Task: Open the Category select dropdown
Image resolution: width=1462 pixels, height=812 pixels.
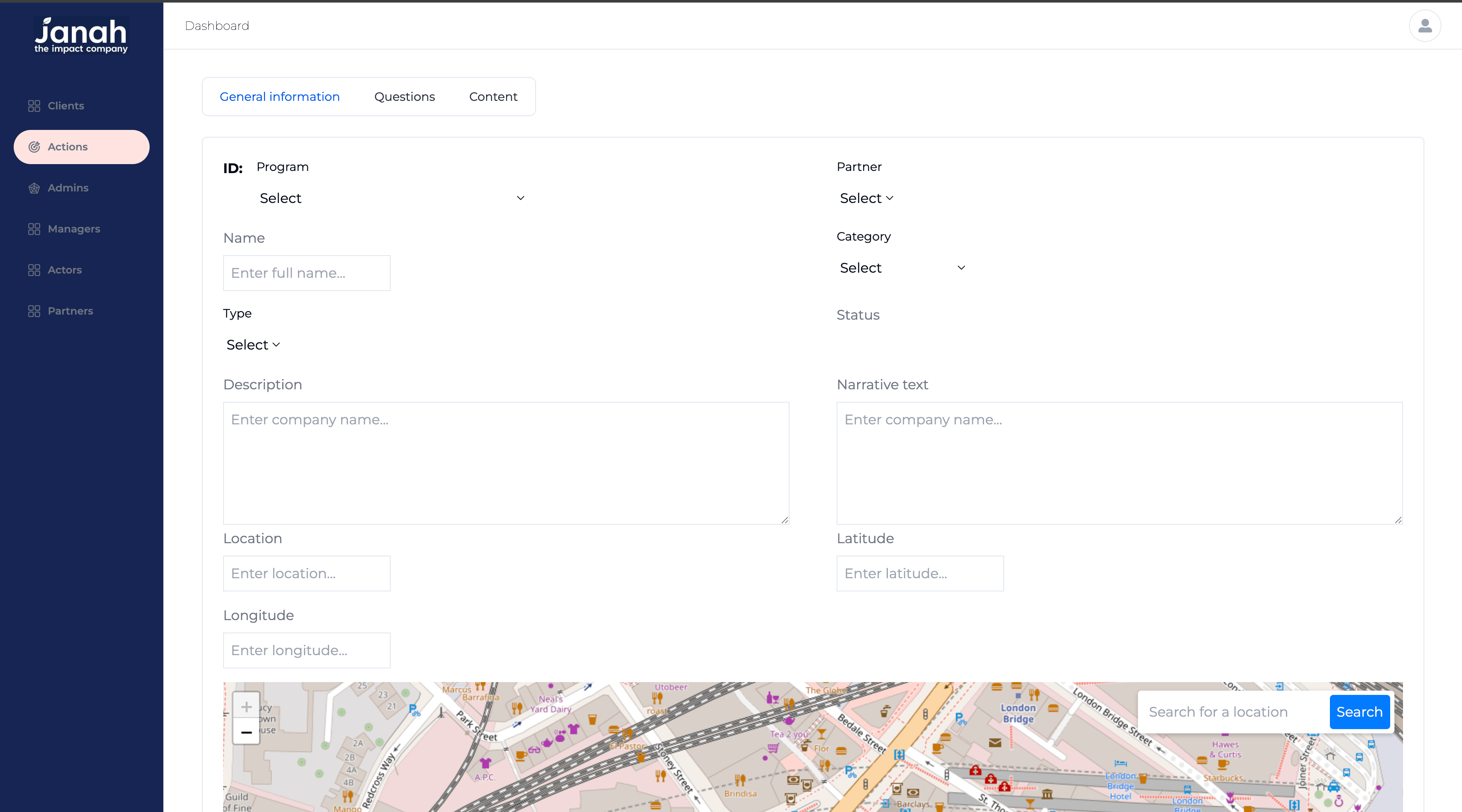Action: pyautogui.click(x=902, y=268)
